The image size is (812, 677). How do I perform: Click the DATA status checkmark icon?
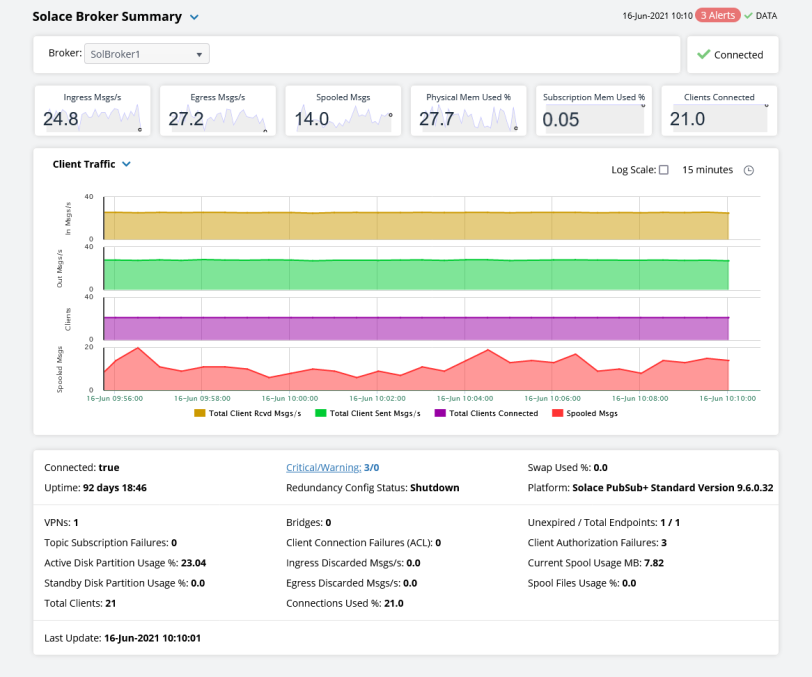point(748,16)
